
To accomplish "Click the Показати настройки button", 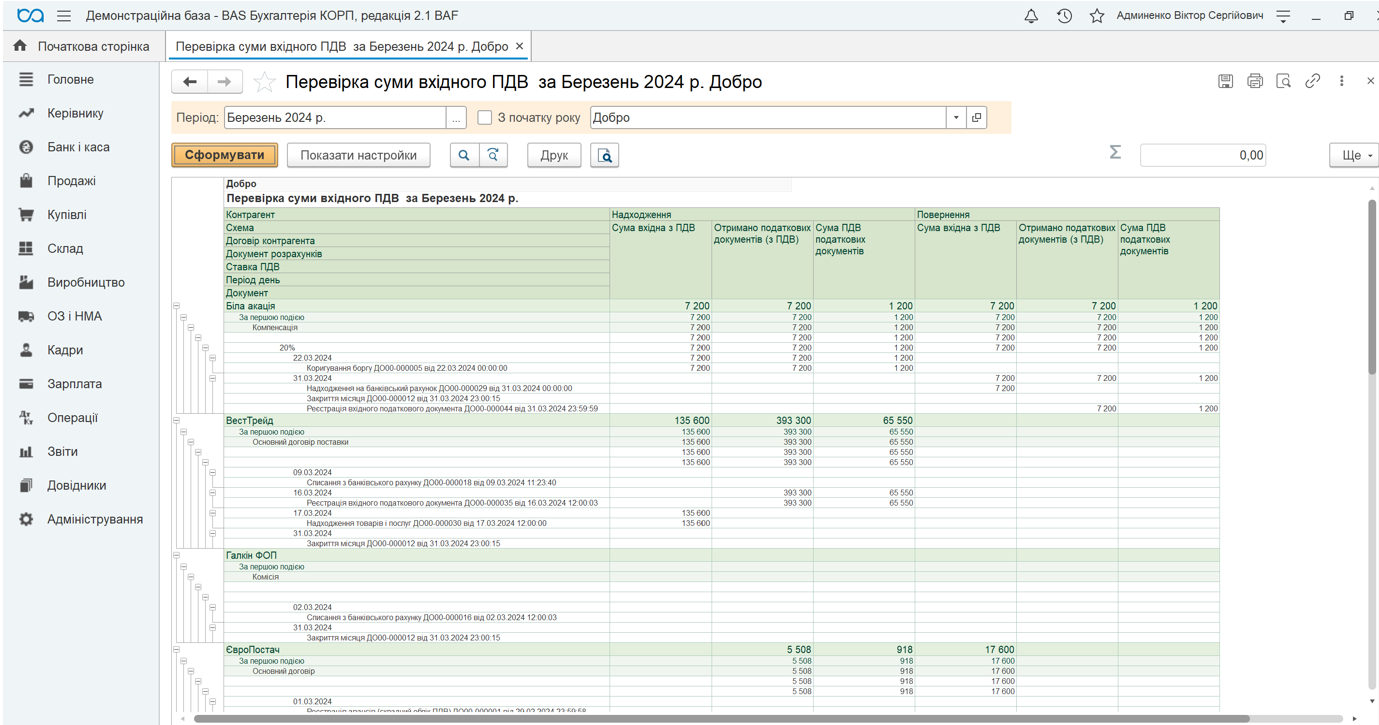I will coord(359,155).
